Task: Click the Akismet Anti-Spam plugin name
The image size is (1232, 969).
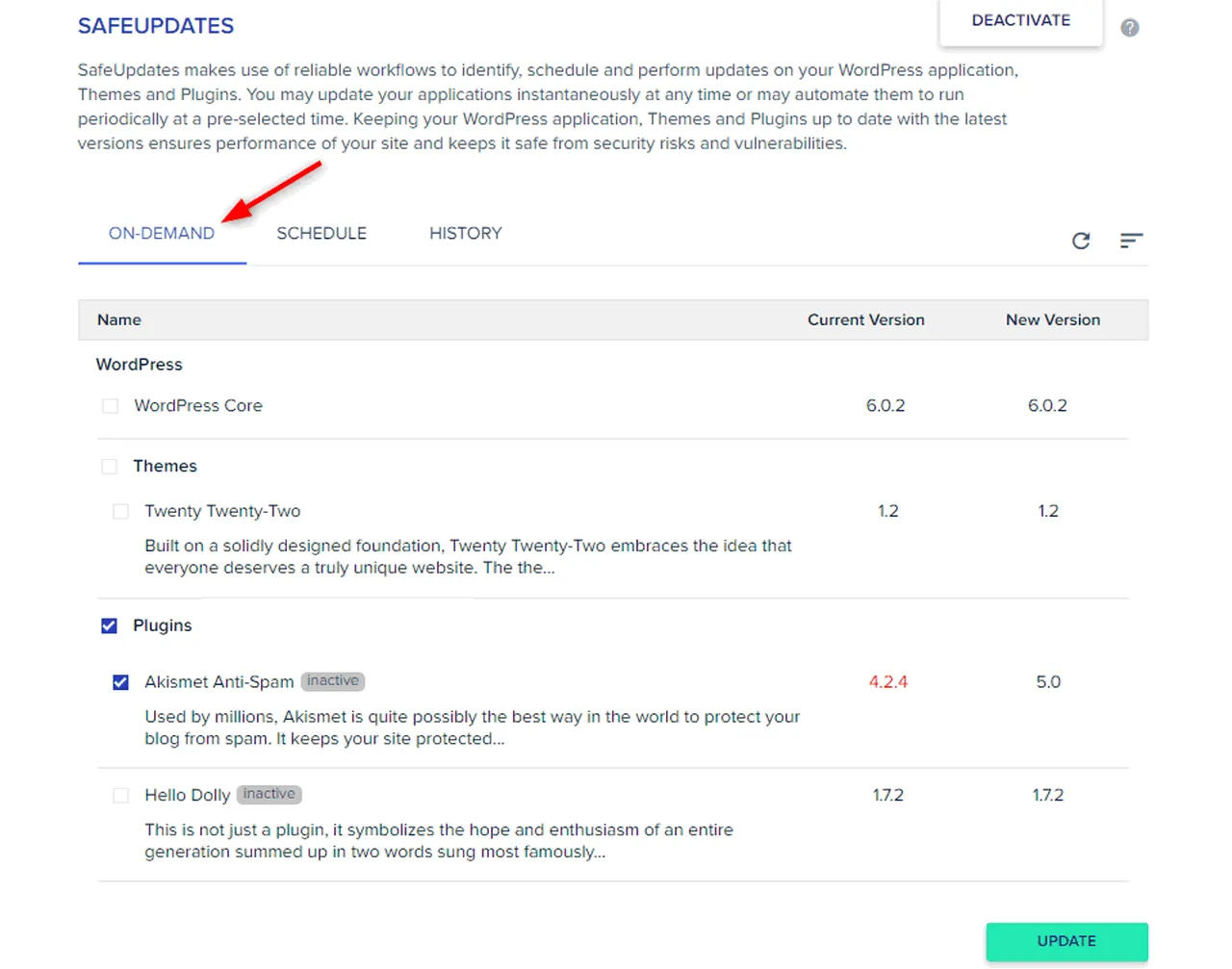Action: click(219, 682)
